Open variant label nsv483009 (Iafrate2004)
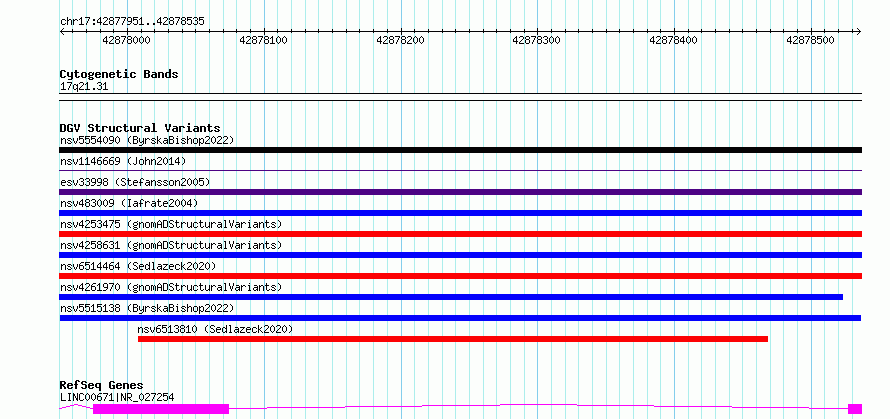 129,203
